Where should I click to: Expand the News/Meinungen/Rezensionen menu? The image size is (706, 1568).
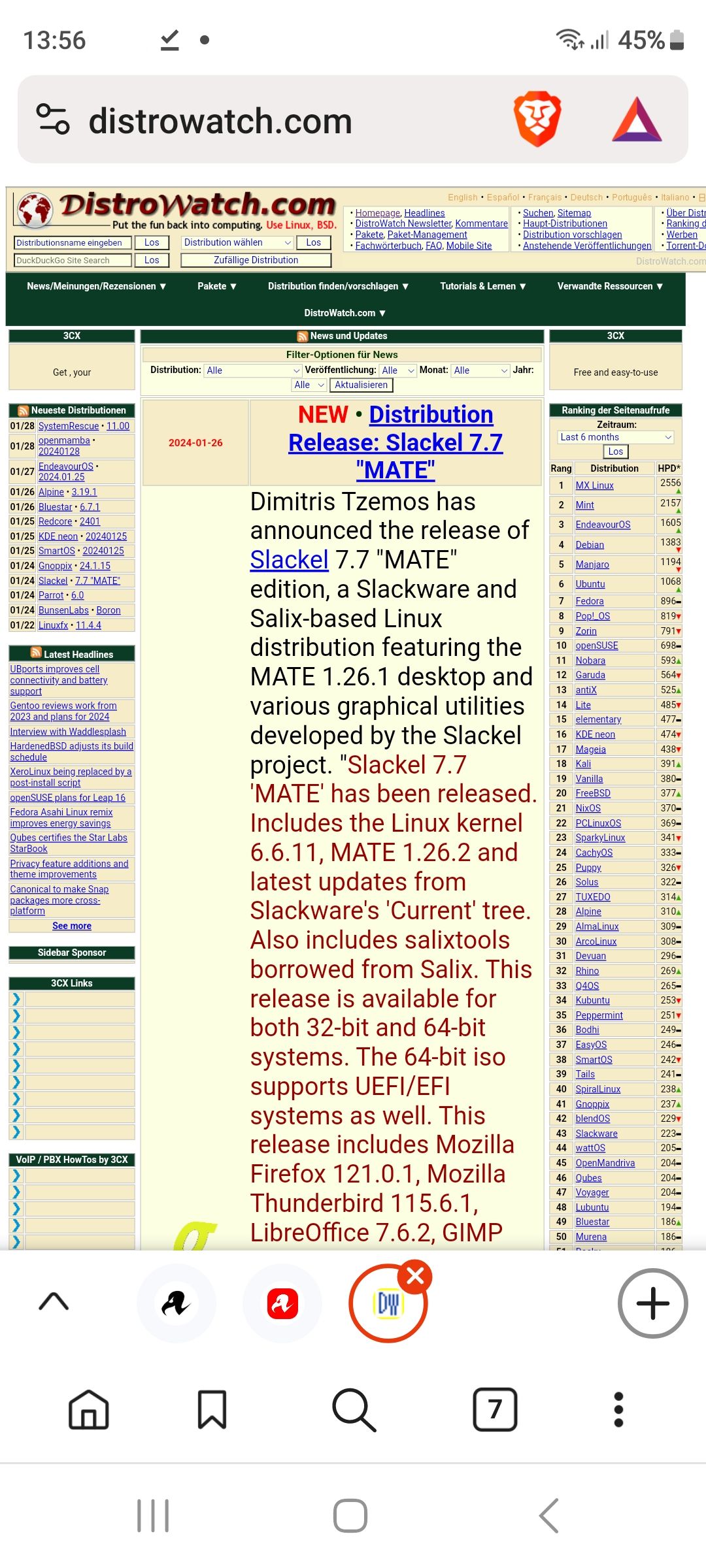pos(97,286)
